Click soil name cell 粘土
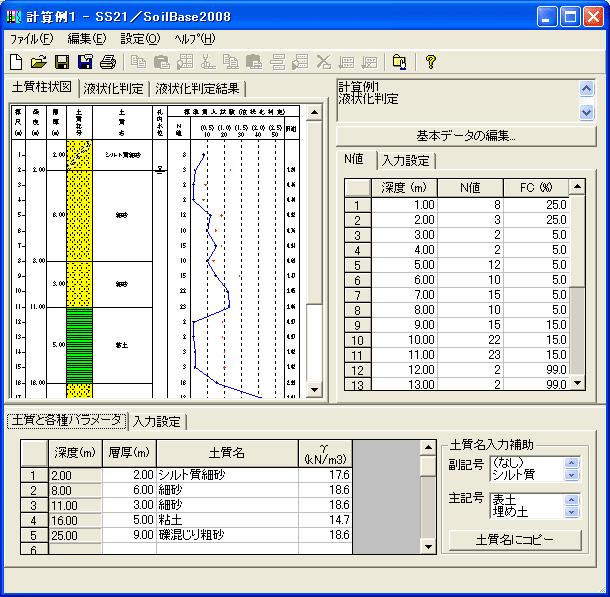The image size is (610, 597). (x=227, y=520)
